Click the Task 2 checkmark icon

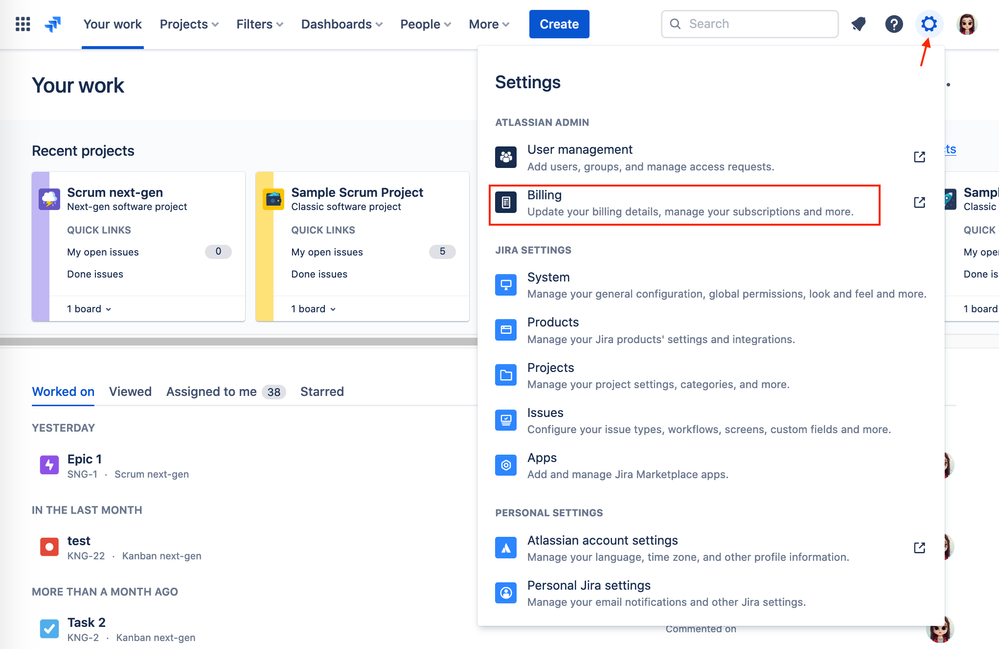49,629
